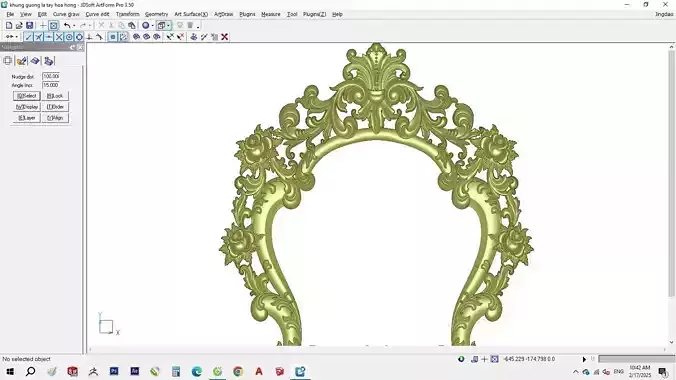Click the perpendicular snap icon
Viewport: 676px width, 380px height.
[x=89, y=37]
